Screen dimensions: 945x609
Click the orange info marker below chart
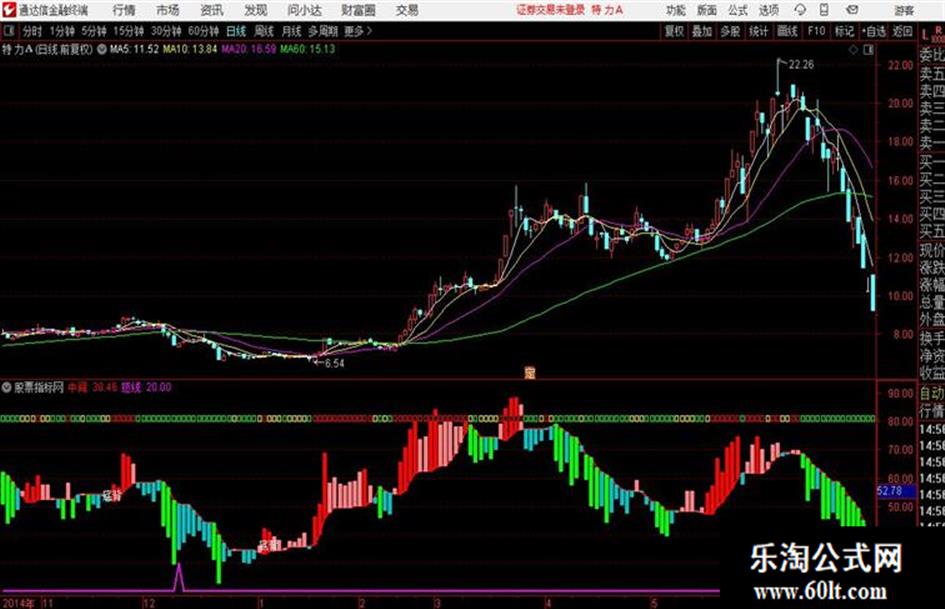[530, 373]
